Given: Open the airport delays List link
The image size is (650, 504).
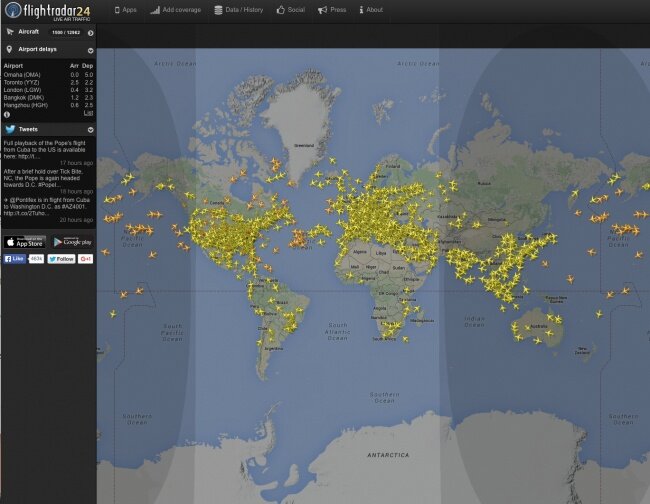Looking at the screenshot, I should [88, 113].
